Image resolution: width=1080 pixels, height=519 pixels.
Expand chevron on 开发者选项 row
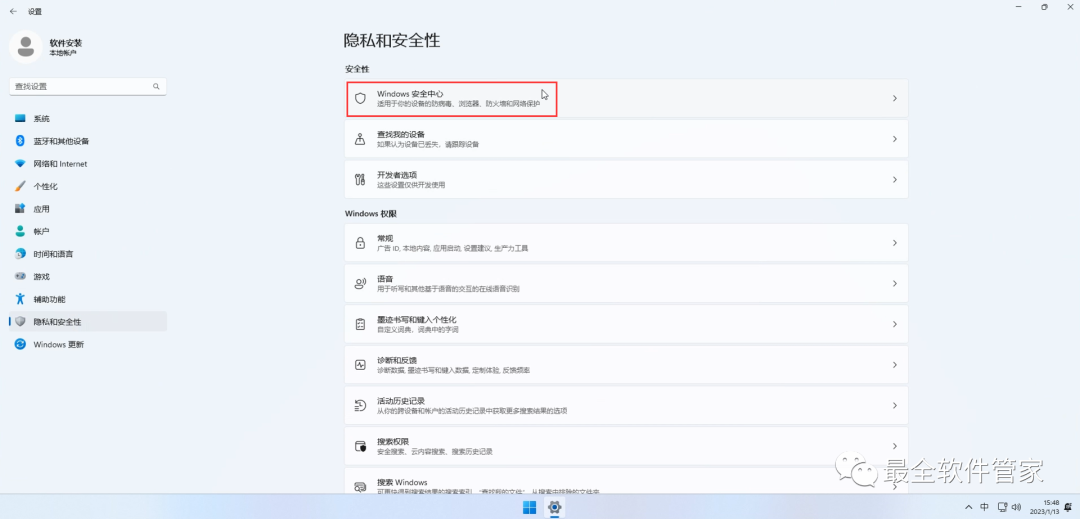pyautogui.click(x=895, y=180)
